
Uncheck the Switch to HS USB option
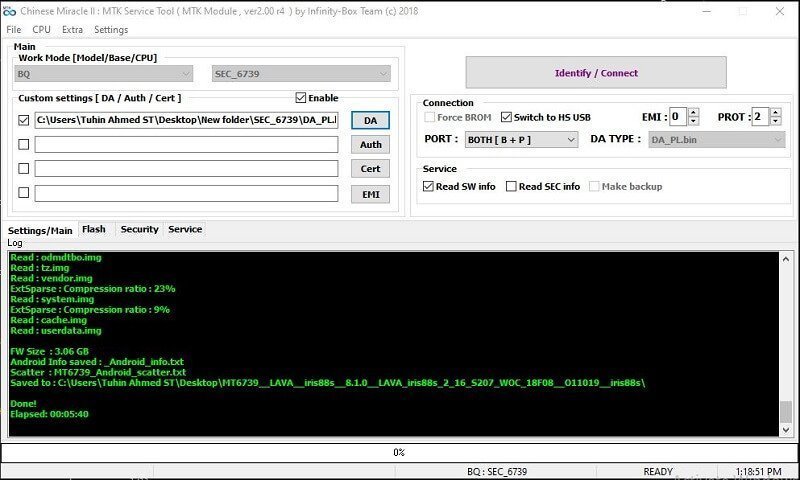coord(506,117)
